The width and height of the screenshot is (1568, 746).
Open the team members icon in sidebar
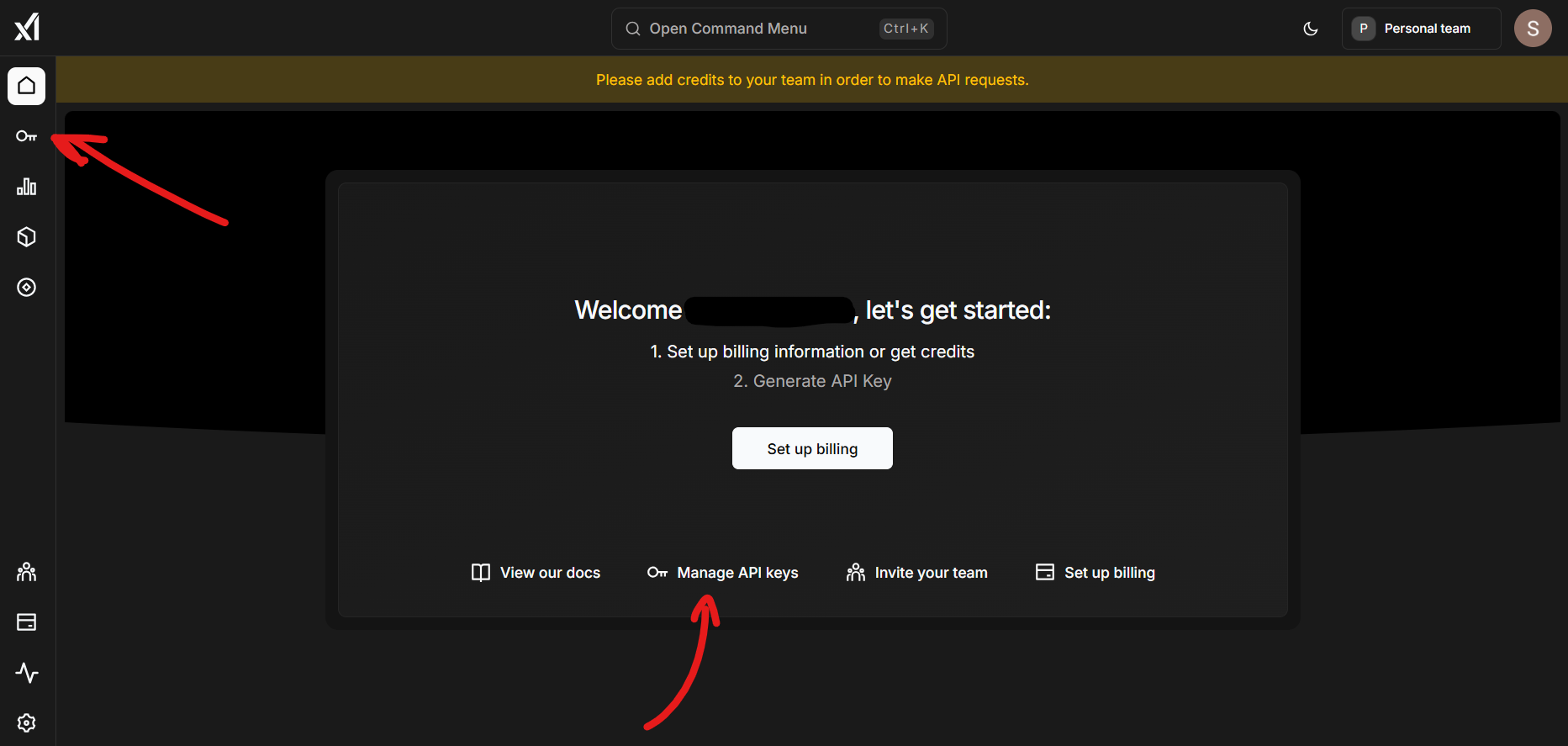(27, 572)
